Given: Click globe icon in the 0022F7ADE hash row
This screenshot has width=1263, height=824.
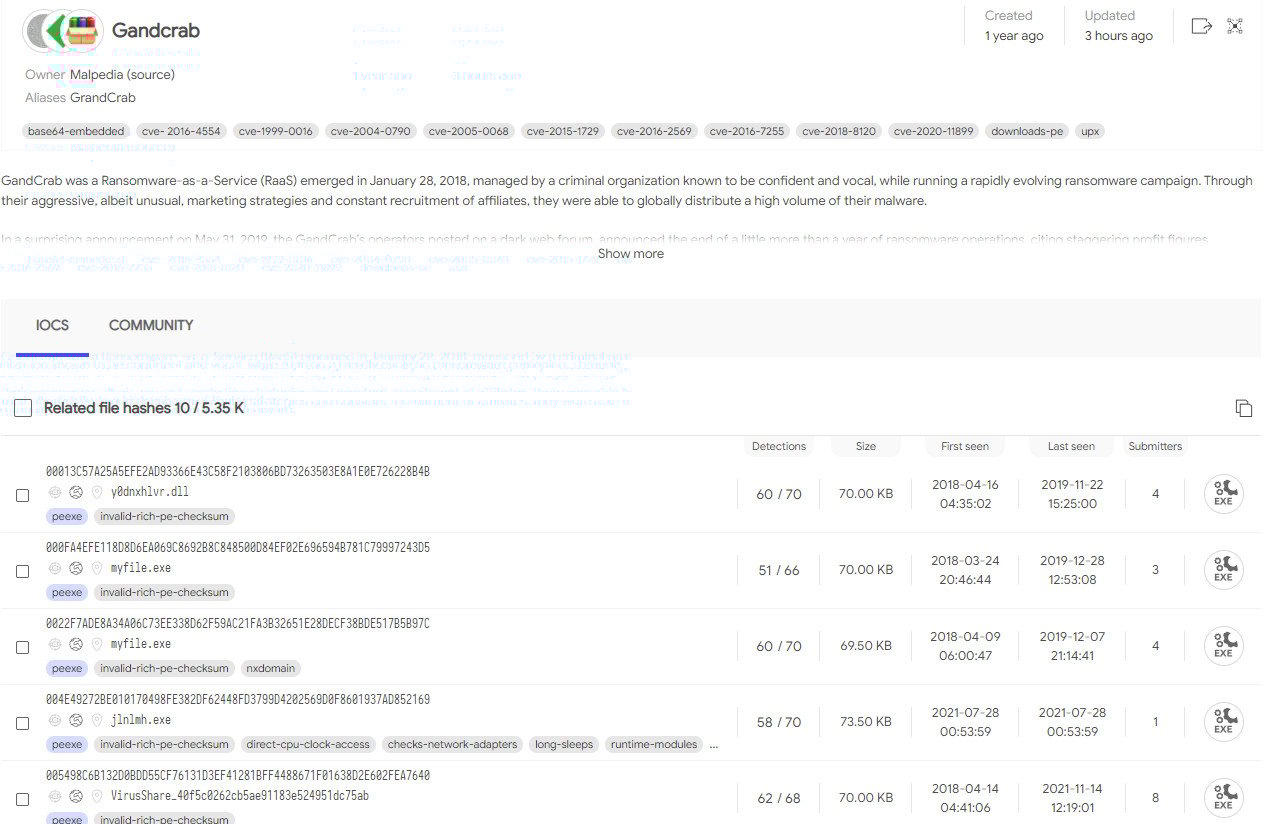Looking at the screenshot, I should (x=75, y=644).
